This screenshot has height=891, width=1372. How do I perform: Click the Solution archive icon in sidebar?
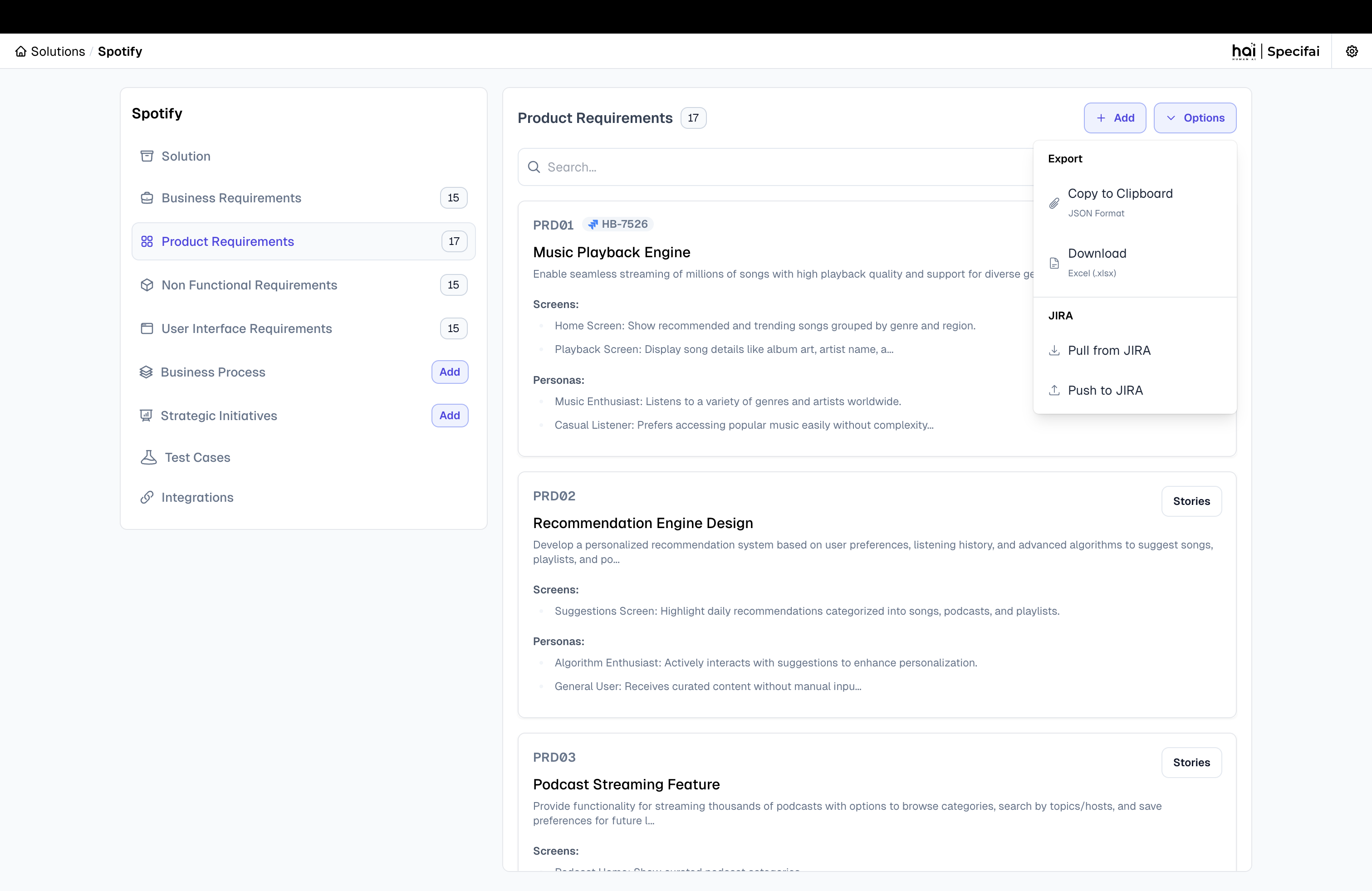click(147, 156)
